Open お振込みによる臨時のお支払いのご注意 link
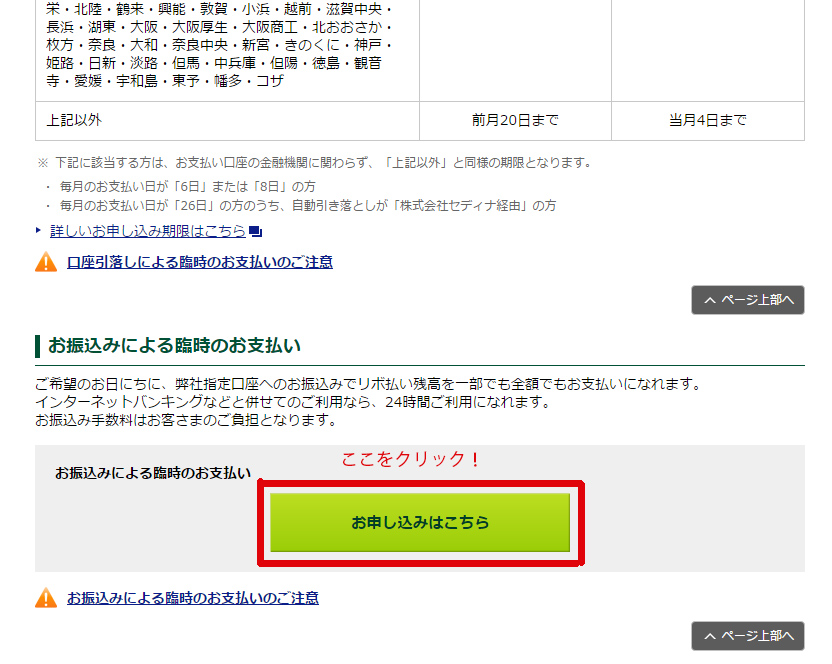832x664 pixels. (x=193, y=598)
